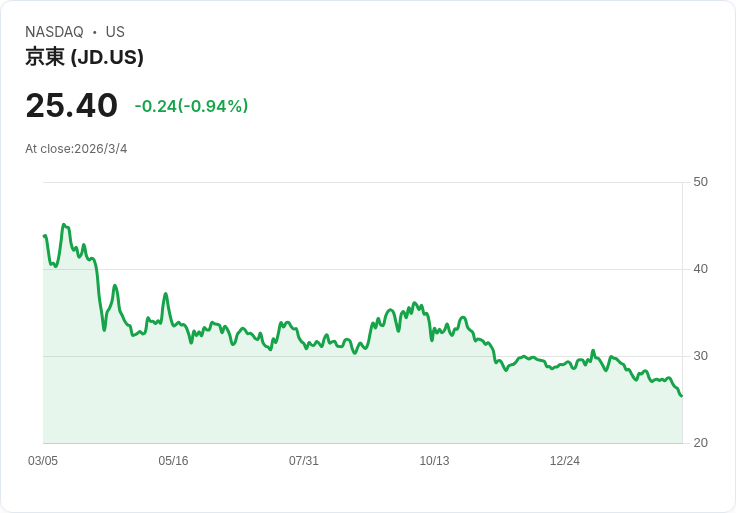Open the 京東 (JD.US) stock title
The height and width of the screenshot is (513, 736).
coord(84,57)
